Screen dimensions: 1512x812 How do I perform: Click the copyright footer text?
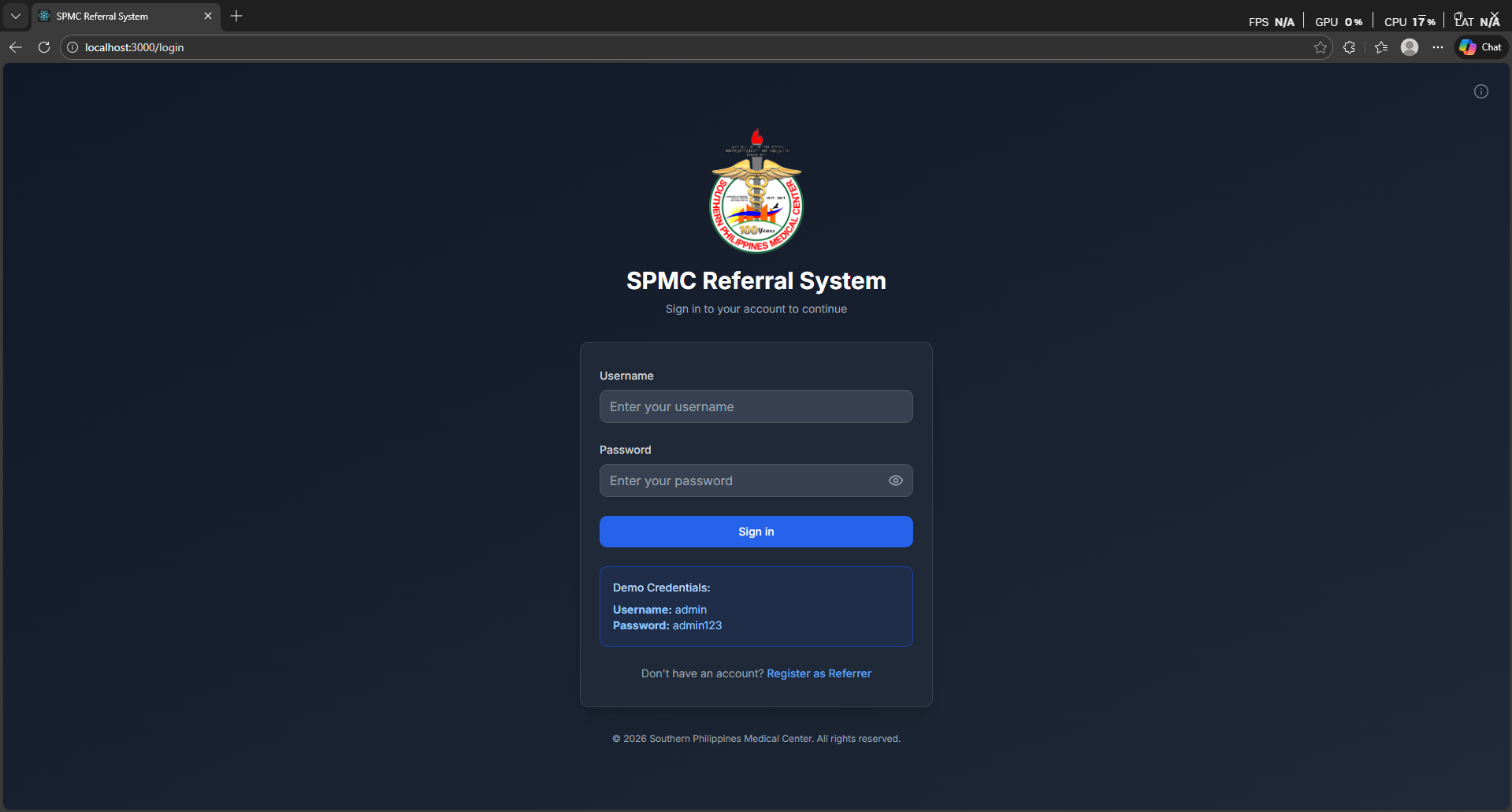coord(756,739)
